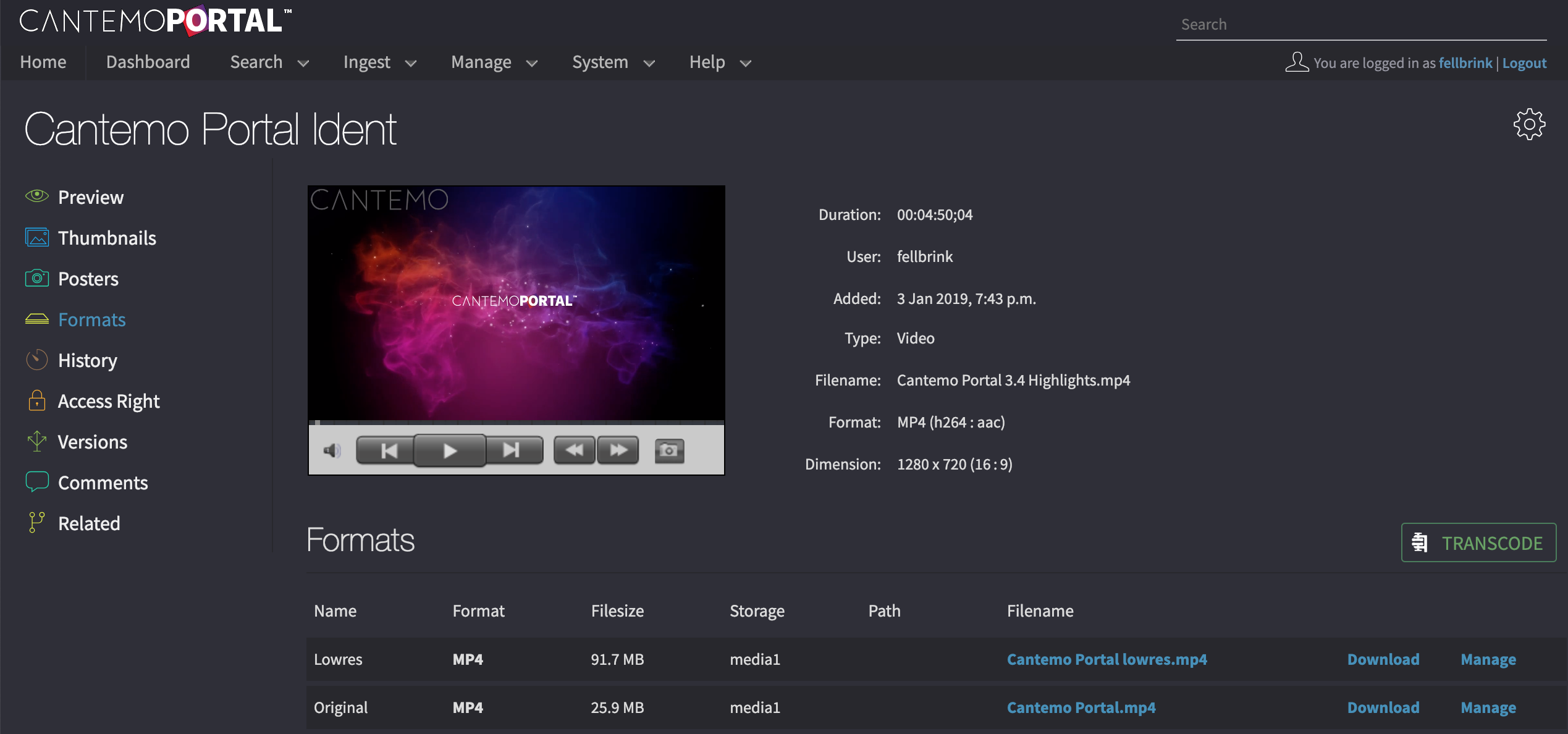Click the Path column header
Screen dimensions: 1568x734
tap(885, 610)
